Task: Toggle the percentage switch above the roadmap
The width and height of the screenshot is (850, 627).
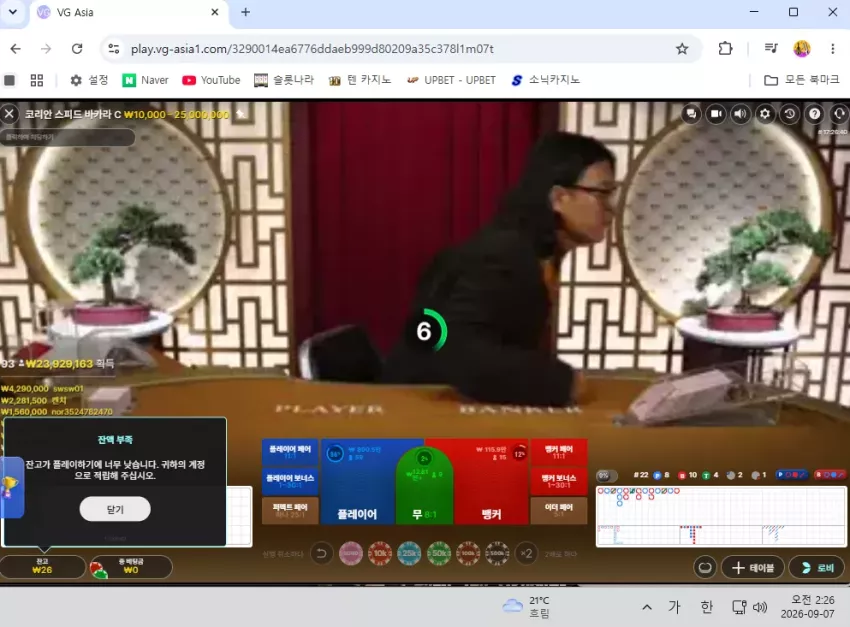Action: pyautogui.click(x=607, y=476)
